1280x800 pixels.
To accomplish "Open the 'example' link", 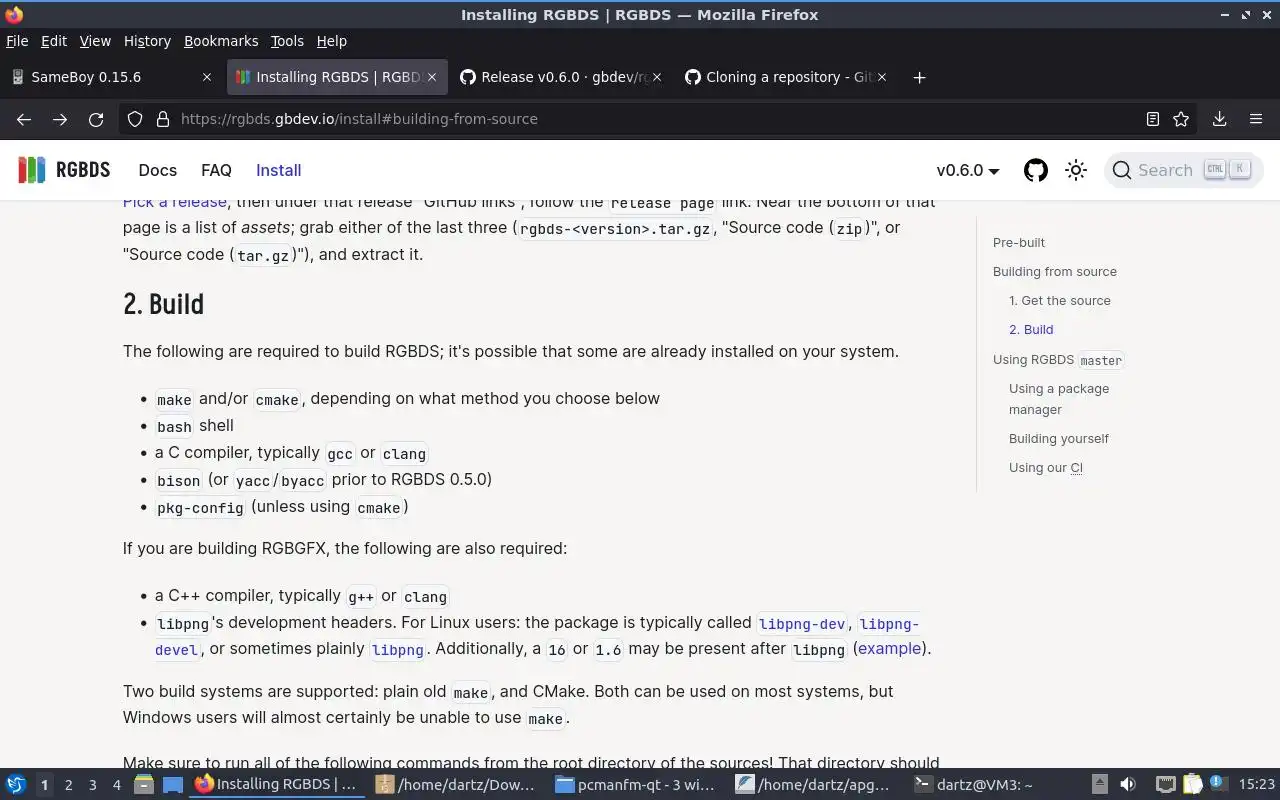I will coord(890,649).
